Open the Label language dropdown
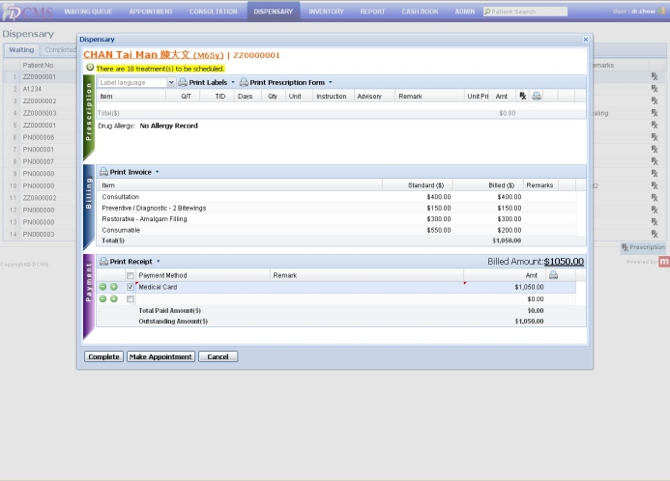This screenshot has width=670, height=481. 171,82
